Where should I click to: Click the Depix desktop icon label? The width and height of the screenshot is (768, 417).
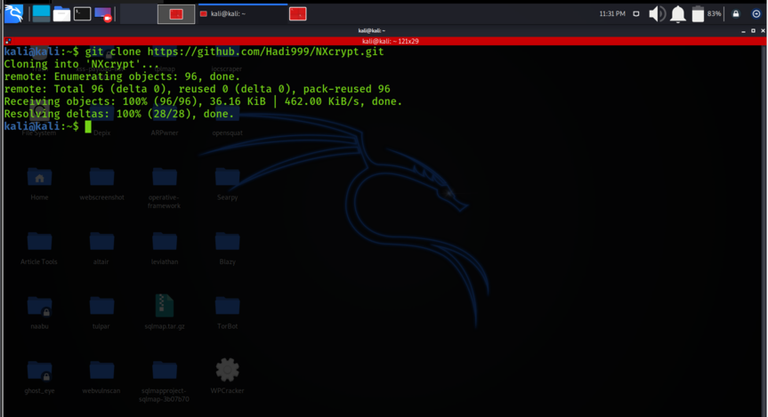102,133
